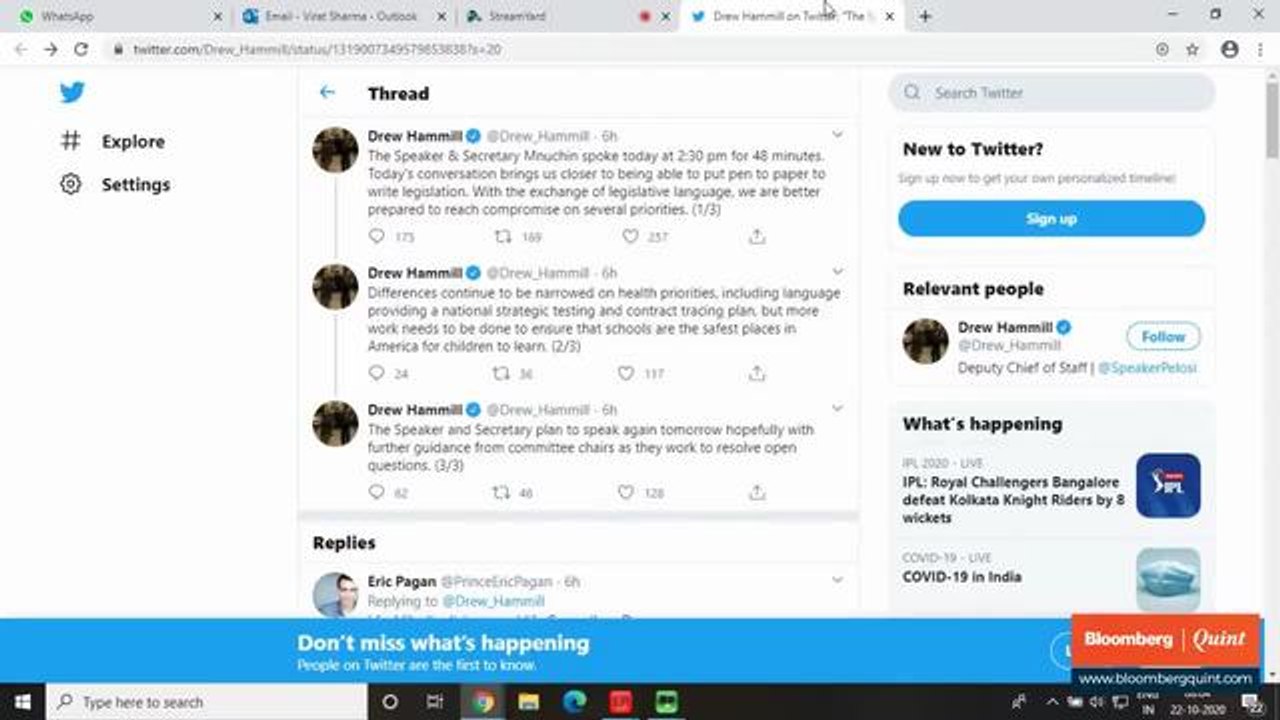Screen dimensions: 1280x720
Task: Click the blue Sign up button
Action: tap(1051, 218)
